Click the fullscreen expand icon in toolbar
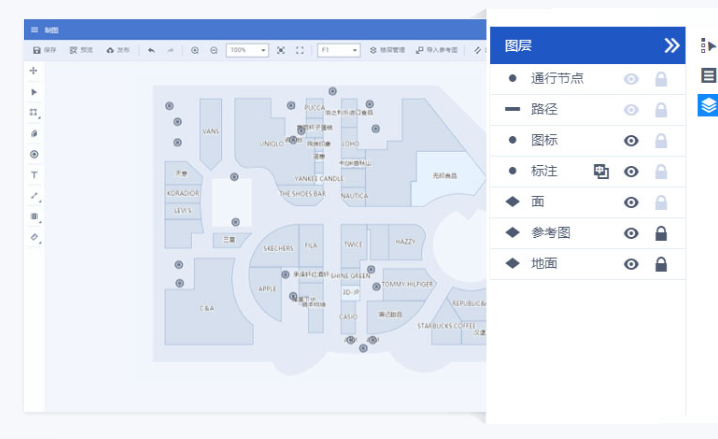Image resolution: width=718 pixels, height=439 pixels. point(300,50)
